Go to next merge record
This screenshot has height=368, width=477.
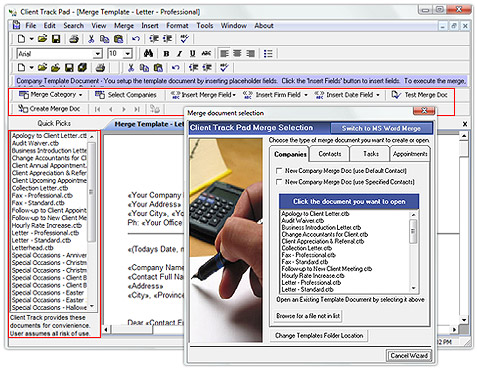click(124, 109)
